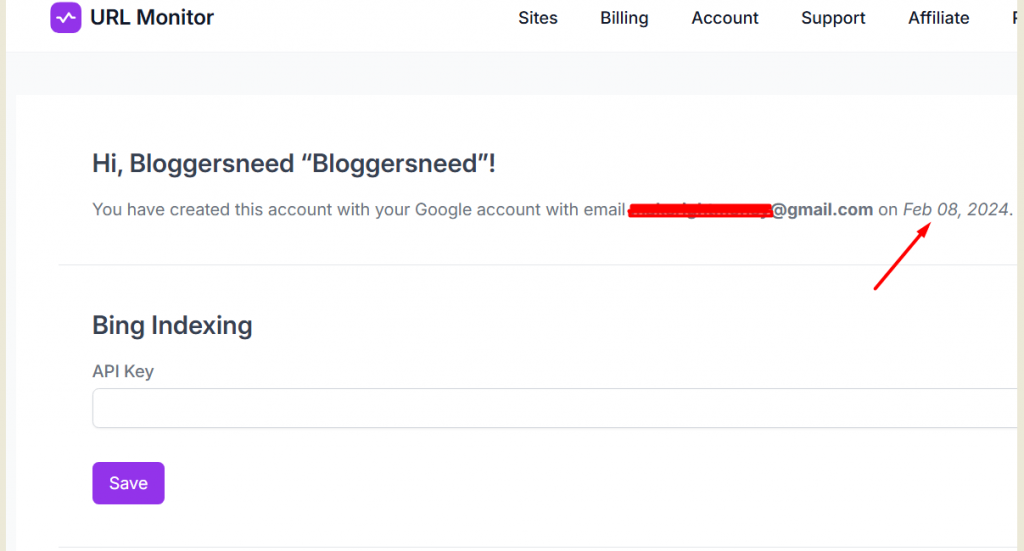Open the Affiliate nav item
The width and height of the screenshot is (1024, 551).
pyautogui.click(x=938, y=18)
